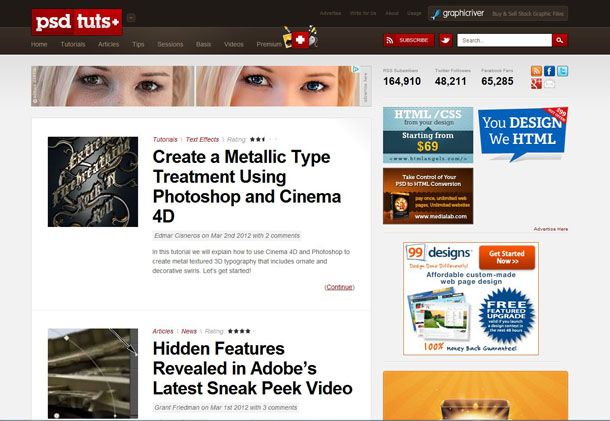Open the metallic type tutorial thumbnail
Screen dimensions: 610x421
[x=93, y=182]
